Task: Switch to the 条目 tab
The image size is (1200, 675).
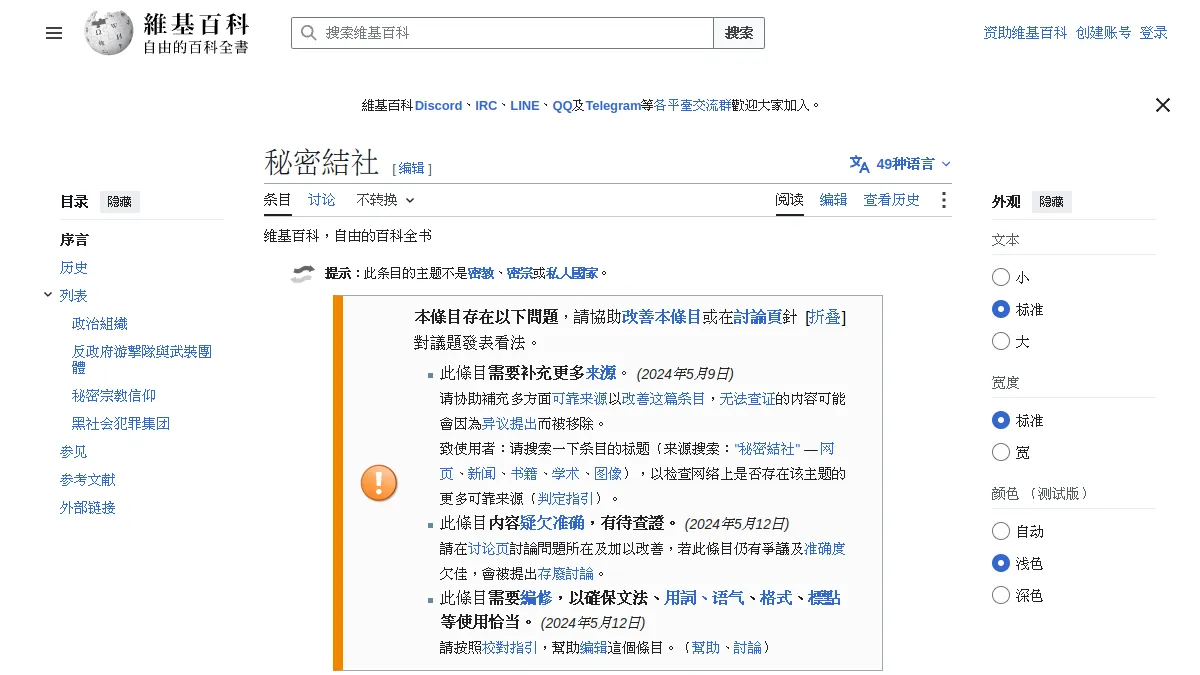Action: click(278, 200)
